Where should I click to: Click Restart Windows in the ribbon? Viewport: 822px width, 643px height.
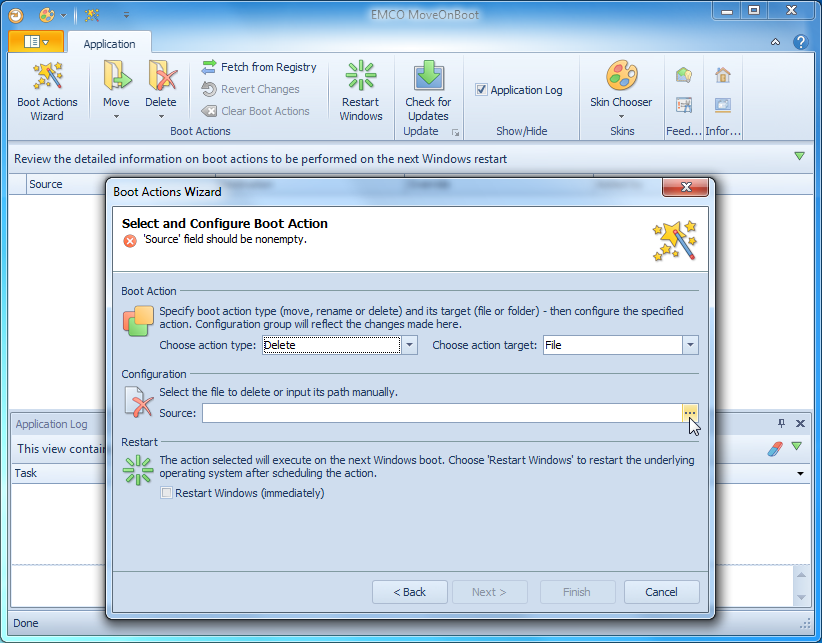(x=361, y=92)
